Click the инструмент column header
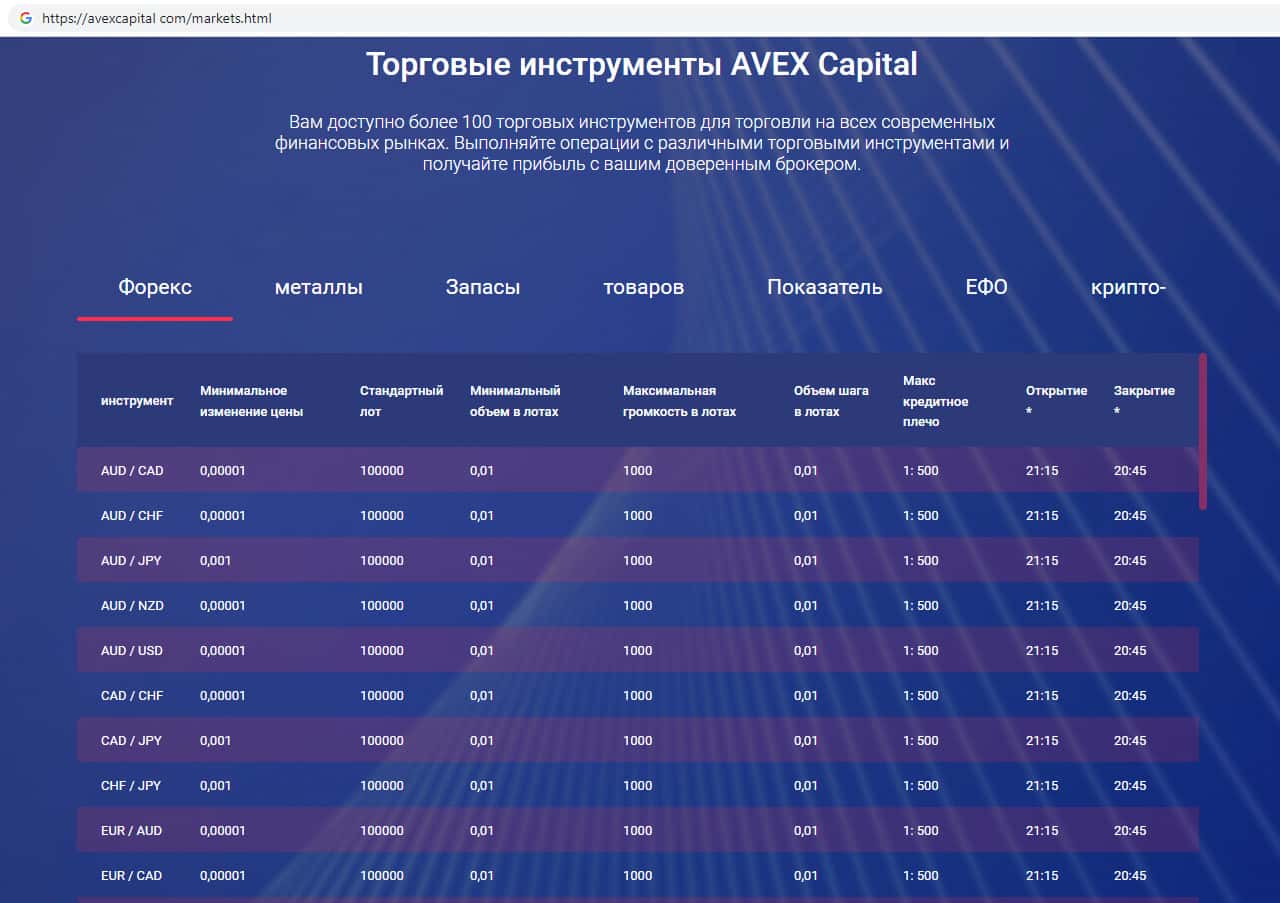 137,401
